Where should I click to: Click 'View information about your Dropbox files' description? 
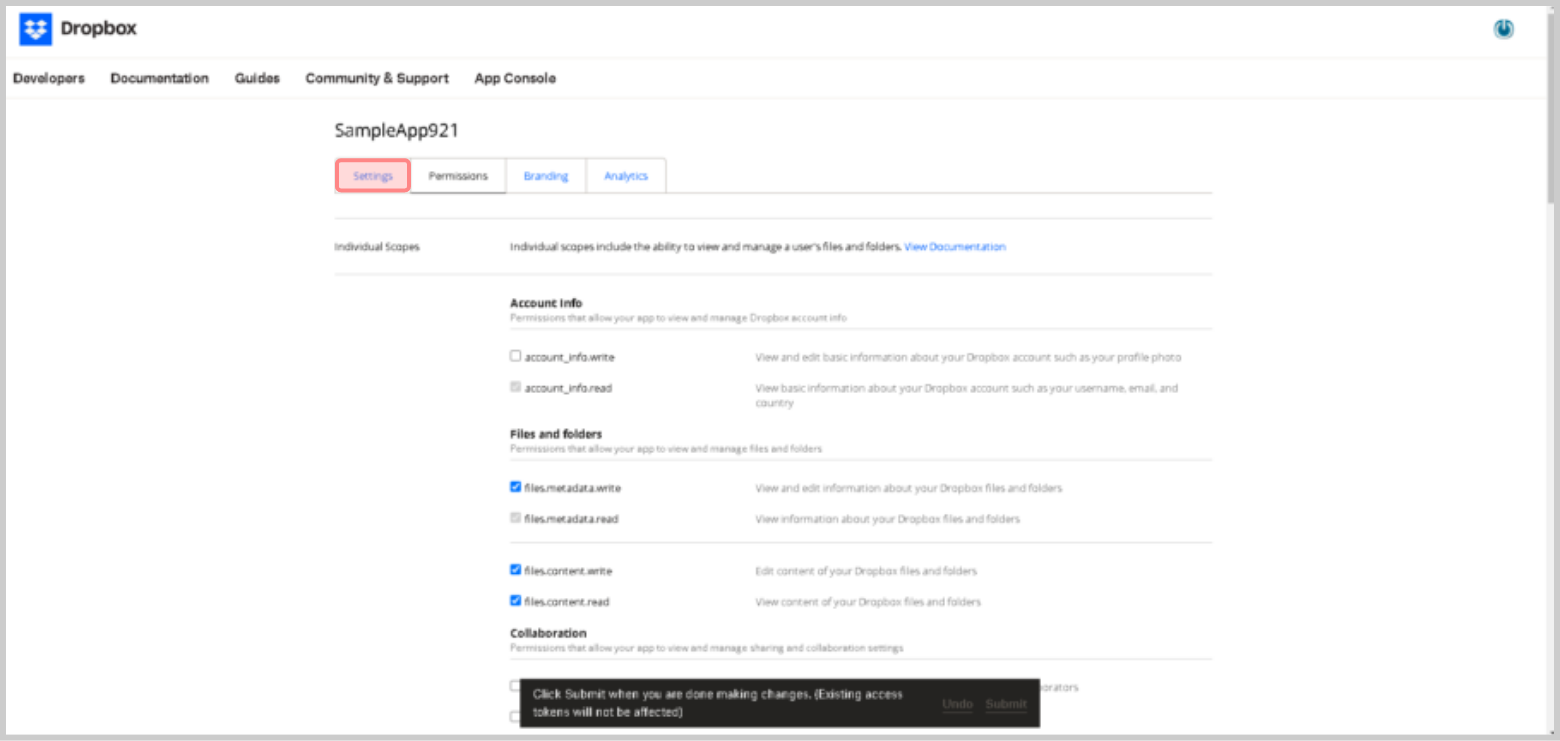click(x=888, y=519)
